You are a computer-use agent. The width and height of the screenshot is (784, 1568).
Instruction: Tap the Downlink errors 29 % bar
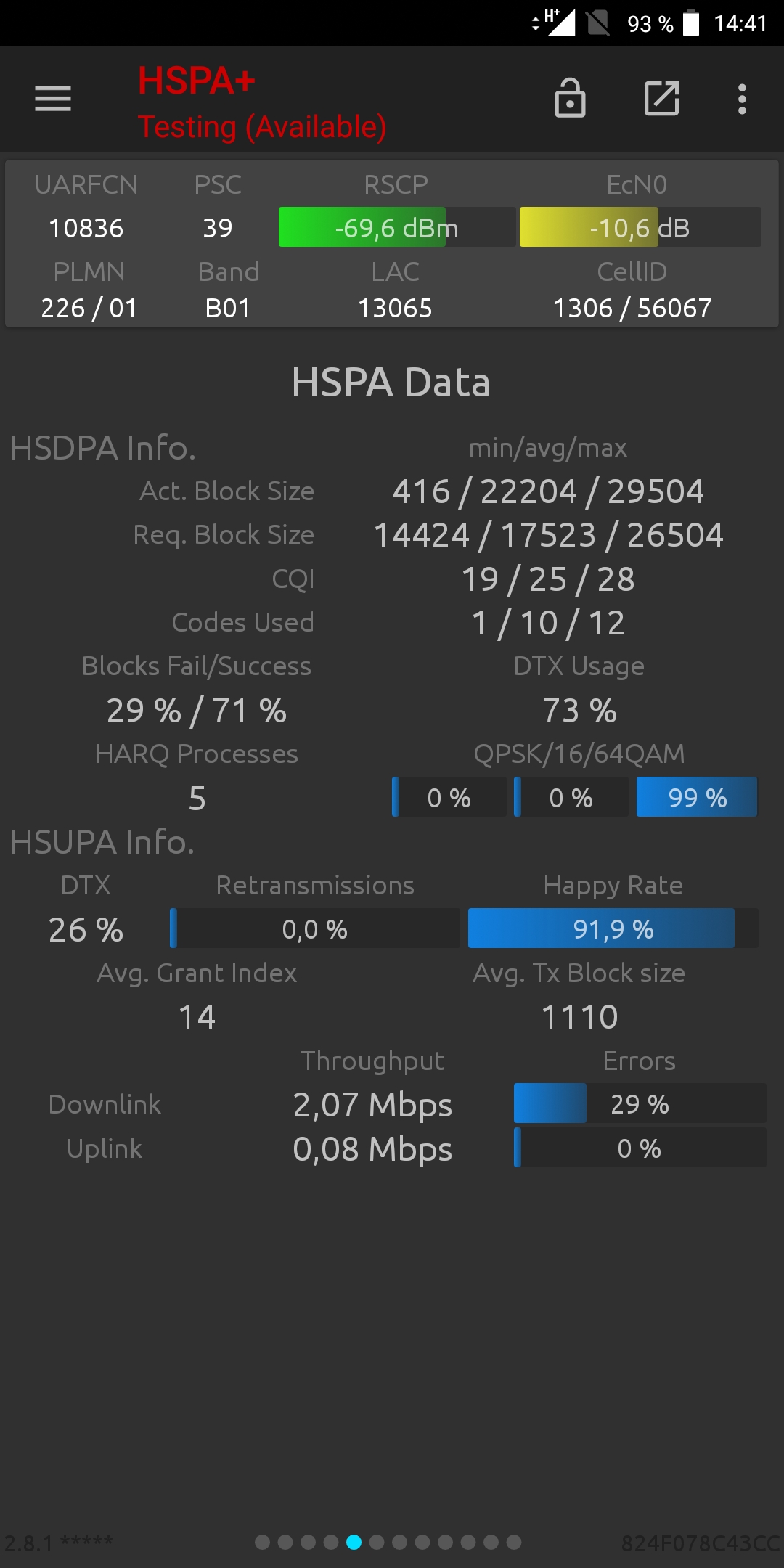640,1103
